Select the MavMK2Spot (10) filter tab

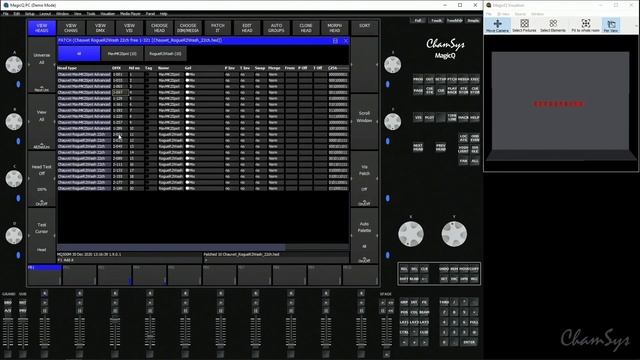[x=122, y=53]
